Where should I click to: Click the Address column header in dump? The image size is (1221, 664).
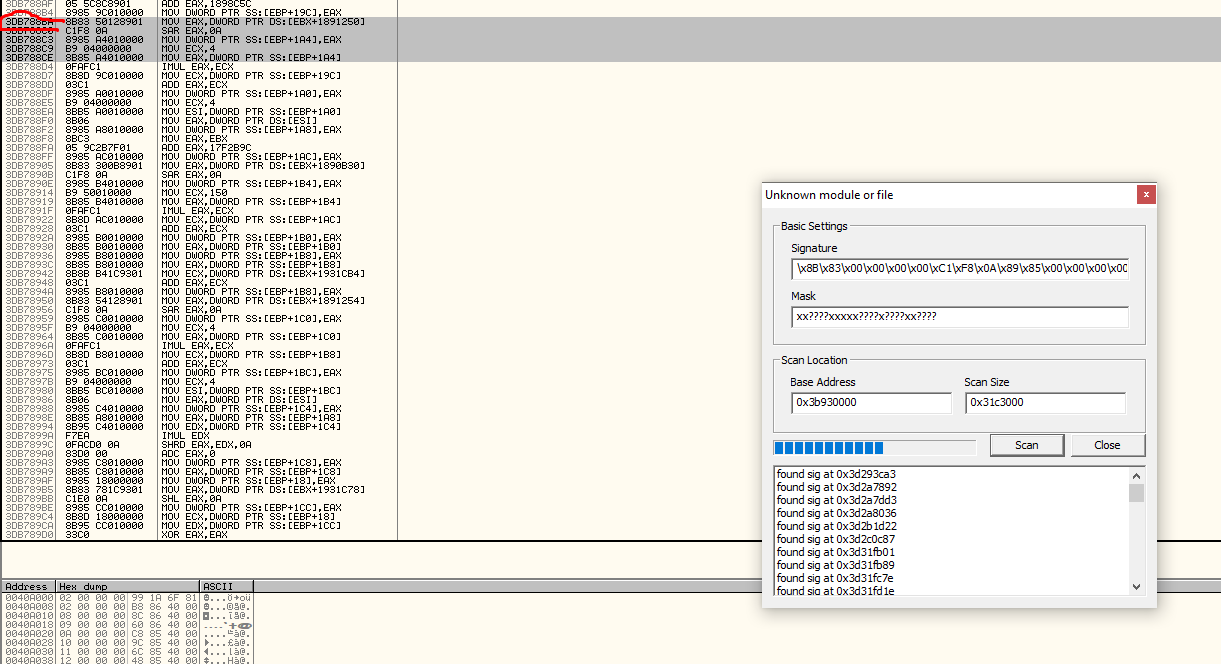coord(28,586)
